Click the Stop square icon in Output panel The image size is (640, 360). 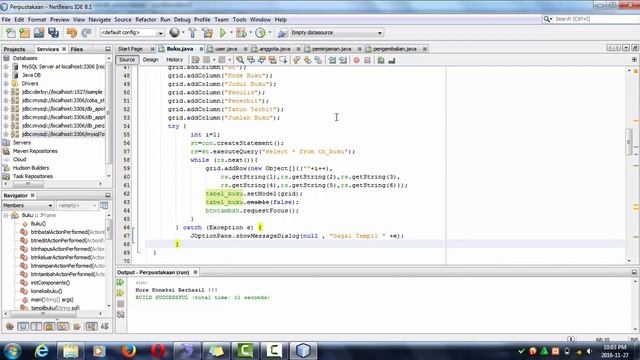(x=120, y=304)
